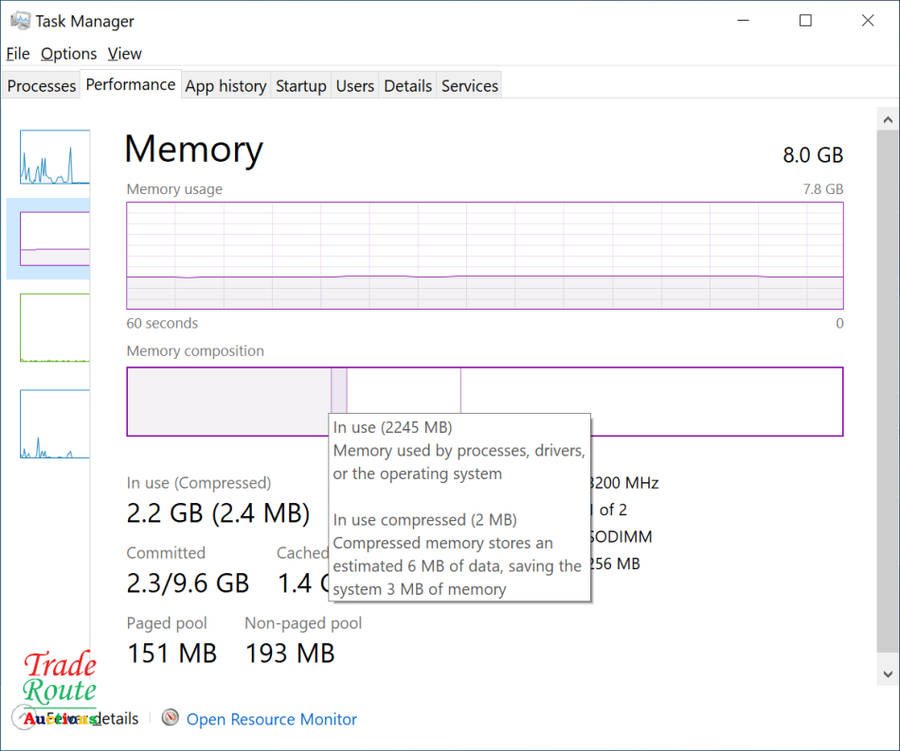Switch to the Startup tab
Screen dimensions: 900x751
[x=301, y=86]
